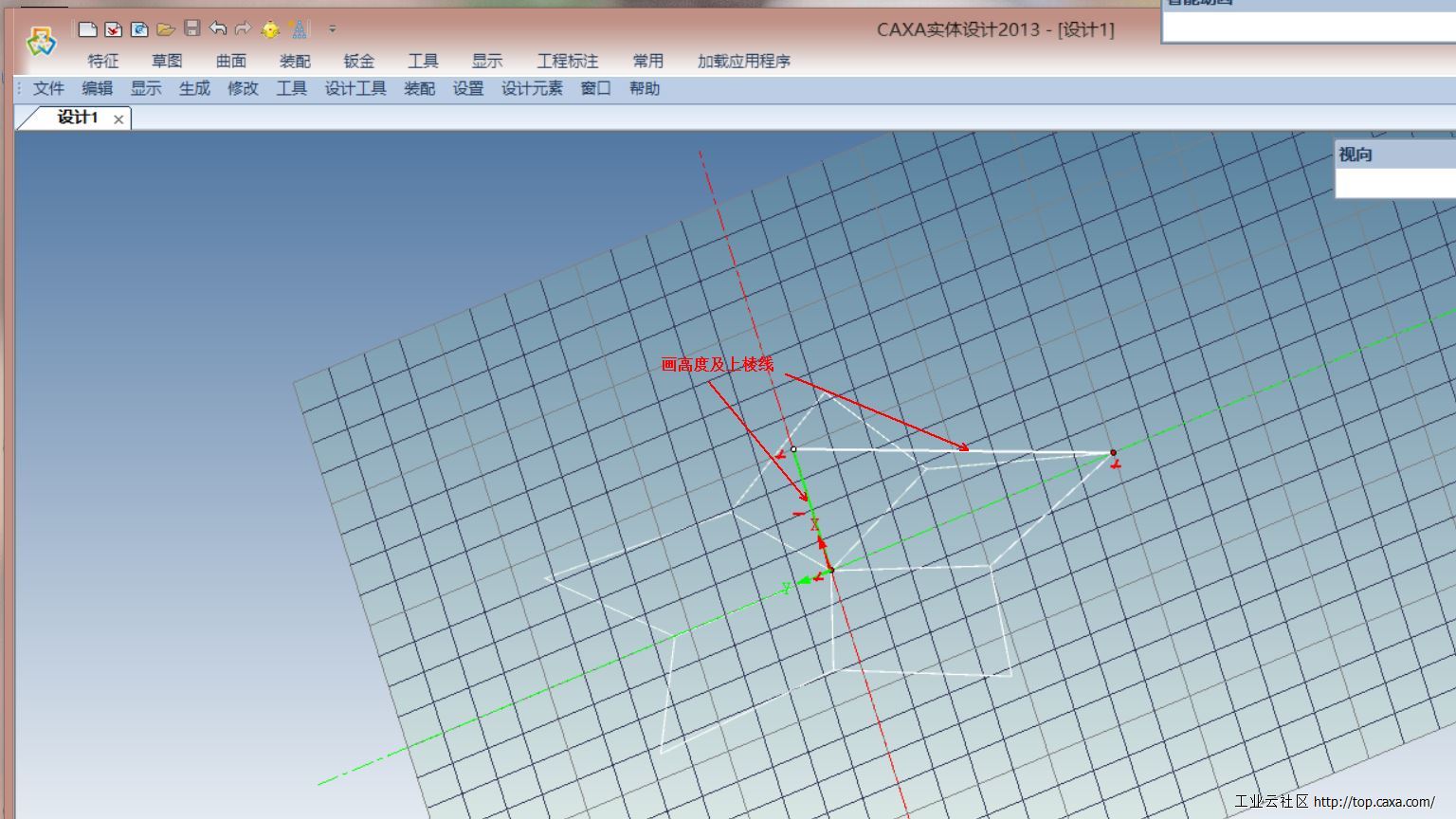This screenshot has width=1456, height=819.
Task: Open the 编辑 menu
Action: 98,88
